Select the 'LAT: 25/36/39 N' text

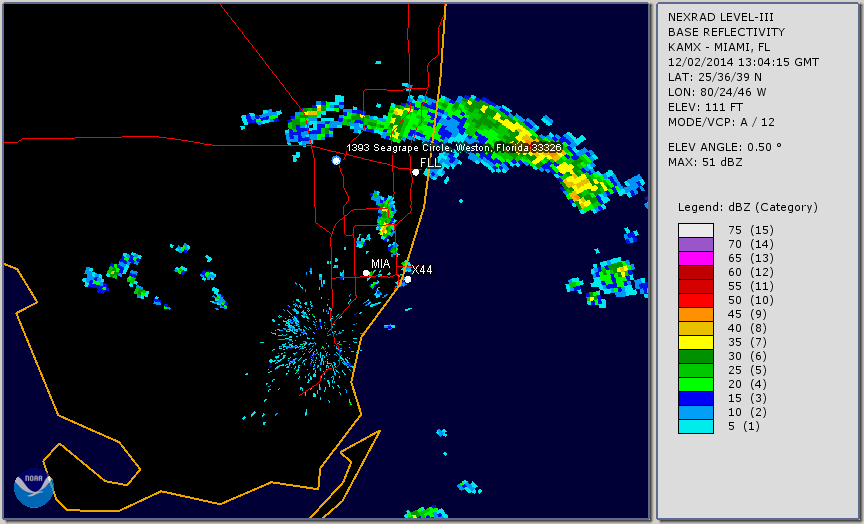[x=715, y=77]
